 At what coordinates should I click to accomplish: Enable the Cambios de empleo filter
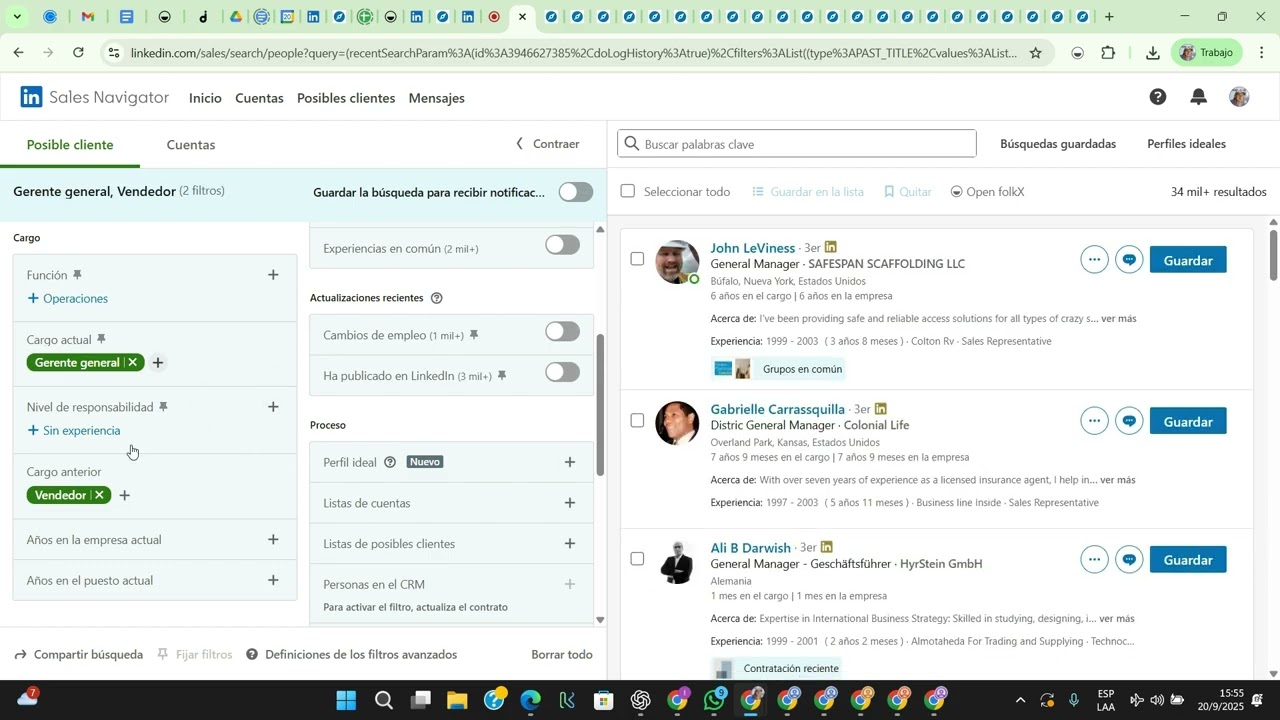coord(562,332)
